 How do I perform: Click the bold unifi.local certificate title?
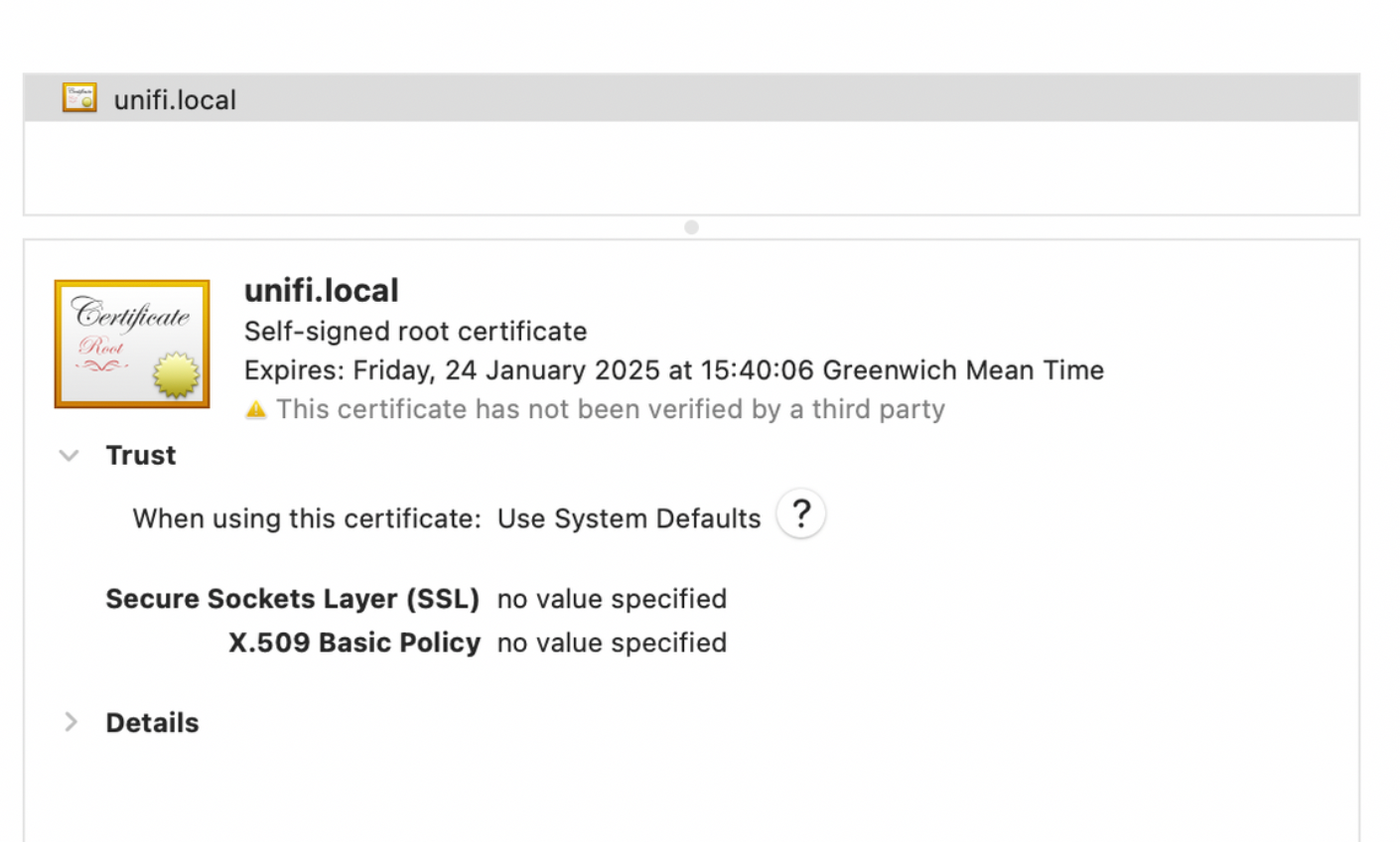321,291
